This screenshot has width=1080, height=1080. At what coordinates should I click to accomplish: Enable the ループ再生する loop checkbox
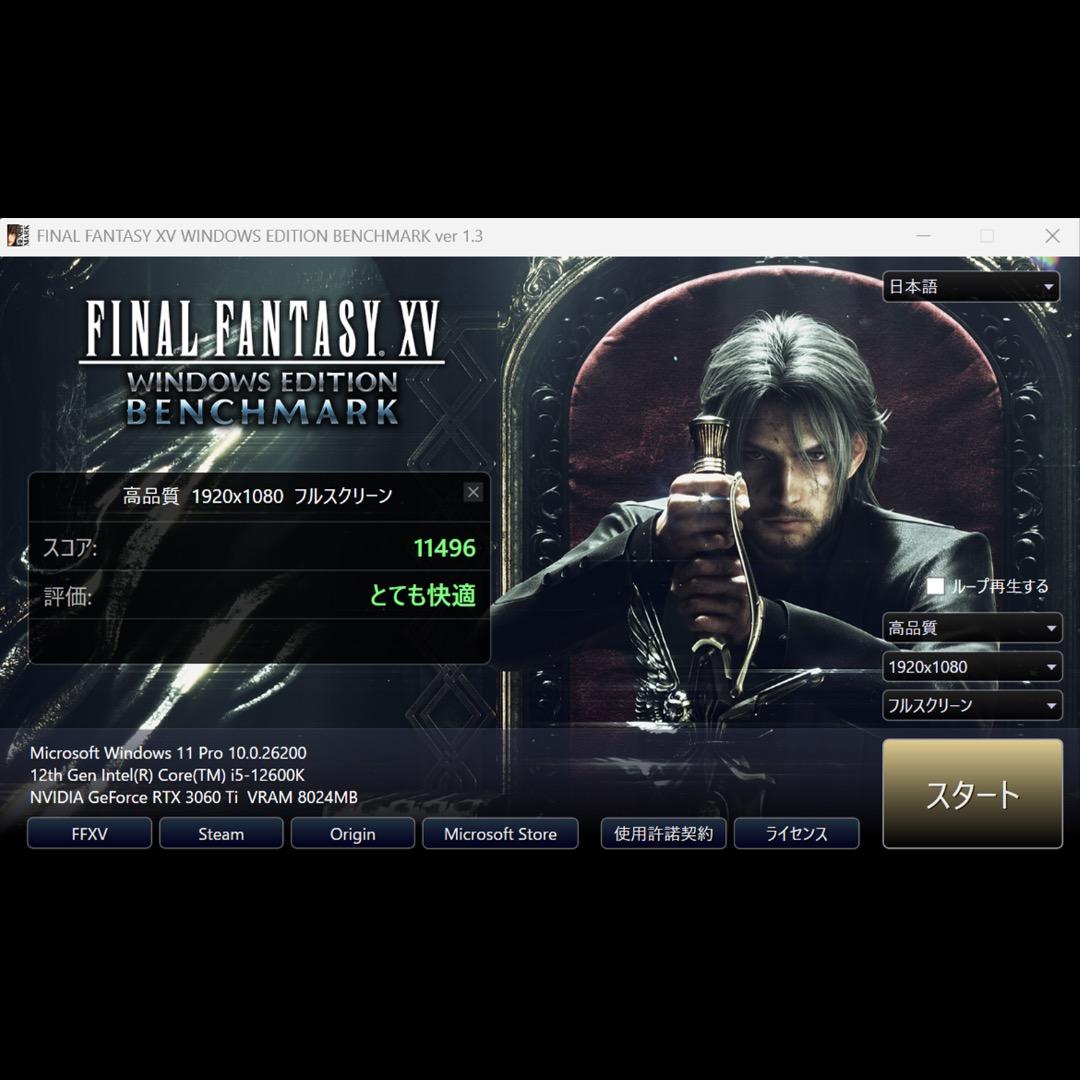click(935, 586)
